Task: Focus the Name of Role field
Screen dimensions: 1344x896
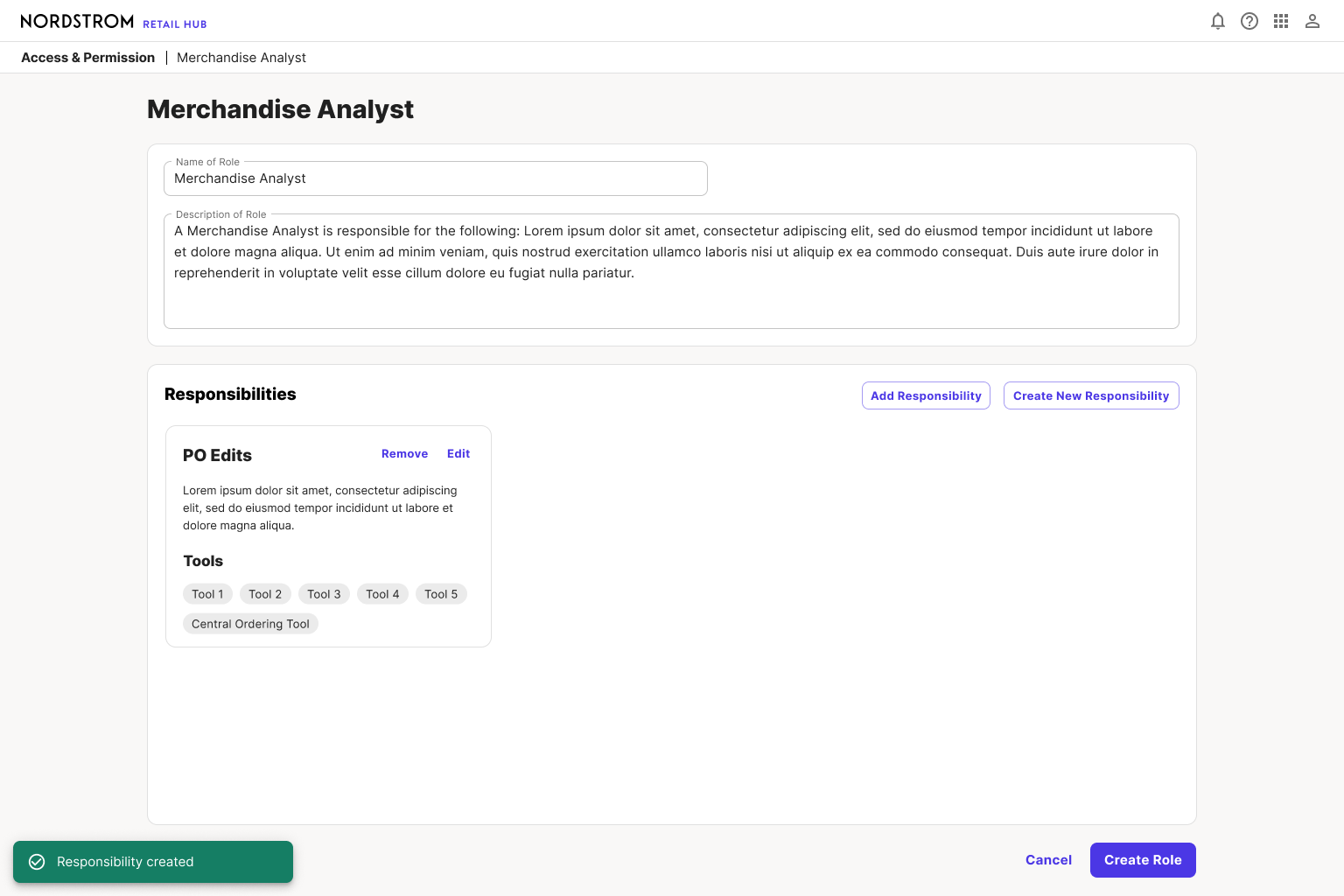Action: pyautogui.click(x=436, y=178)
